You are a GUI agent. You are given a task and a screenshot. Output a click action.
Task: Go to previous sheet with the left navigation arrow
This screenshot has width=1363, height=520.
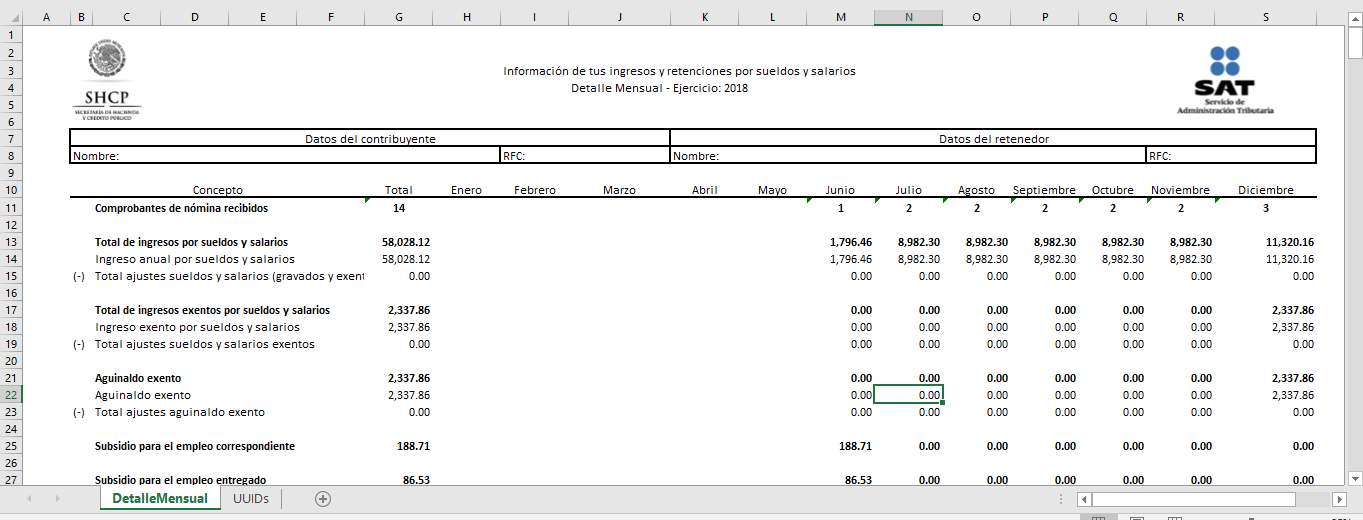[29, 499]
